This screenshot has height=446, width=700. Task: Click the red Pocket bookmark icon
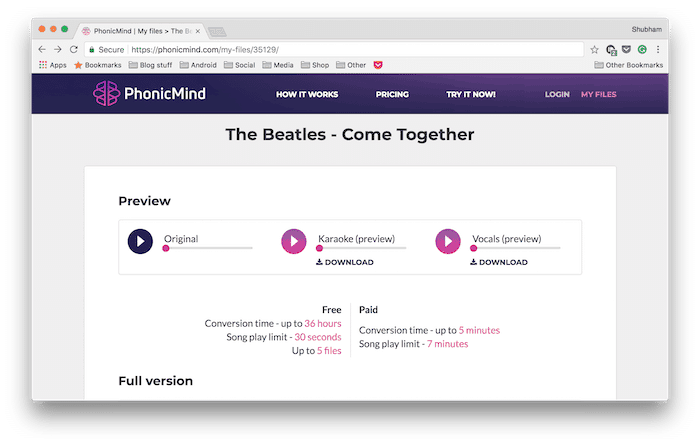tap(378, 65)
